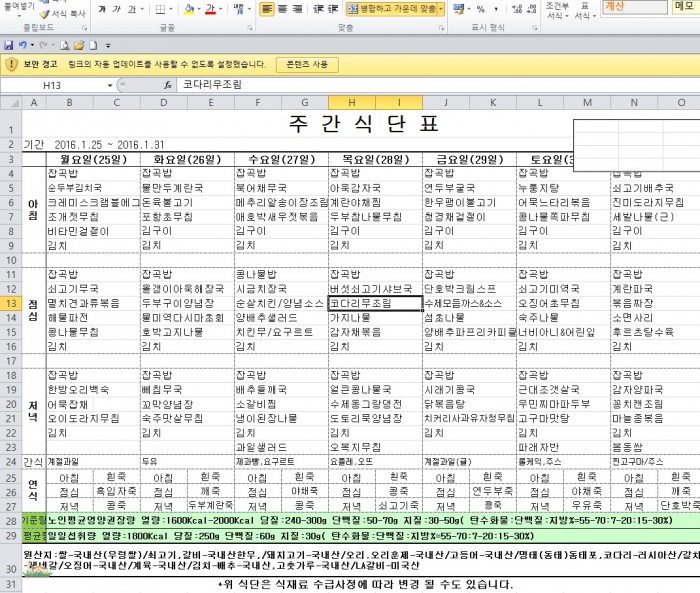Open the underline style dropdown arrow
Viewport: 700px width, 593px height.
pos(142,9)
